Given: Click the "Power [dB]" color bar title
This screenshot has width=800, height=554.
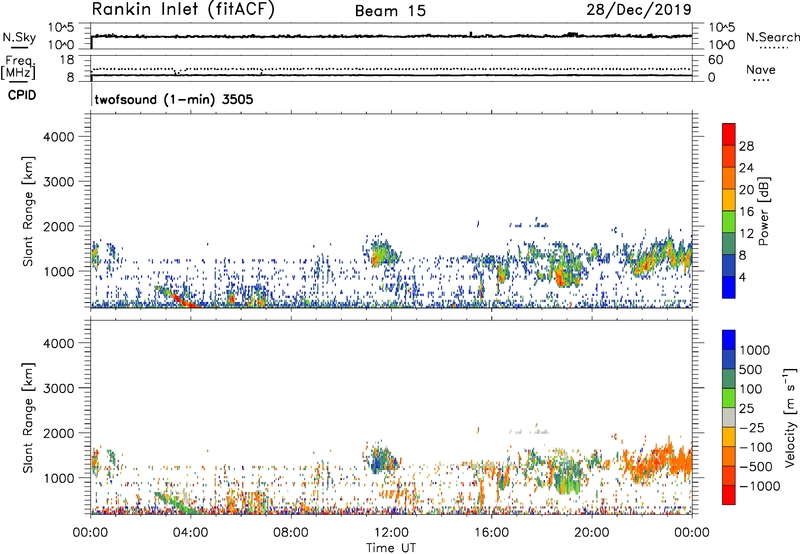Looking at the screenshot, I should point(763,211).
